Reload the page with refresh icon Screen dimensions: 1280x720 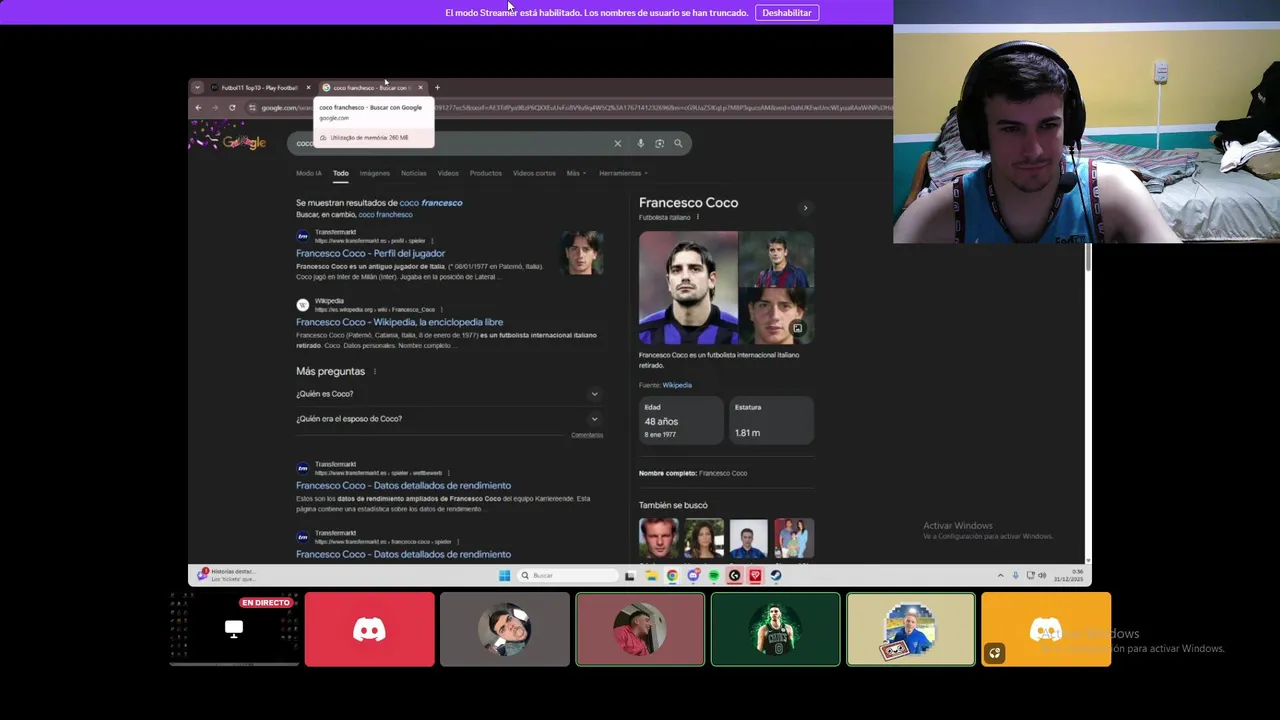232,107
